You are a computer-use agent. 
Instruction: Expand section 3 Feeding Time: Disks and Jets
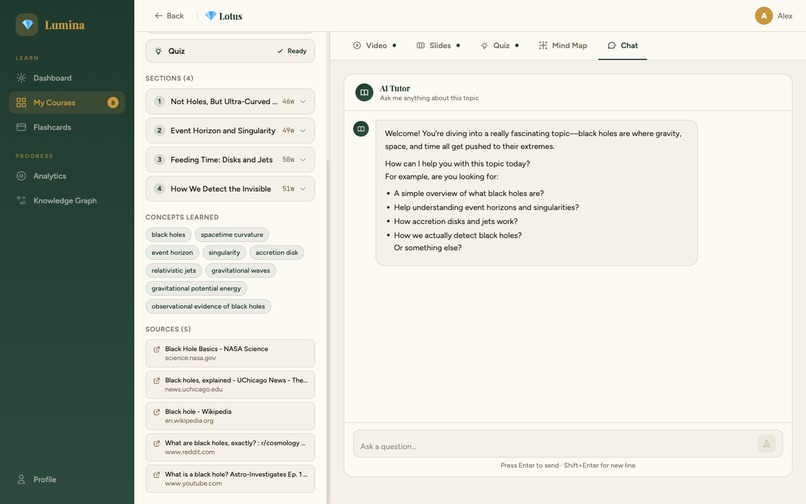[230, 159]
